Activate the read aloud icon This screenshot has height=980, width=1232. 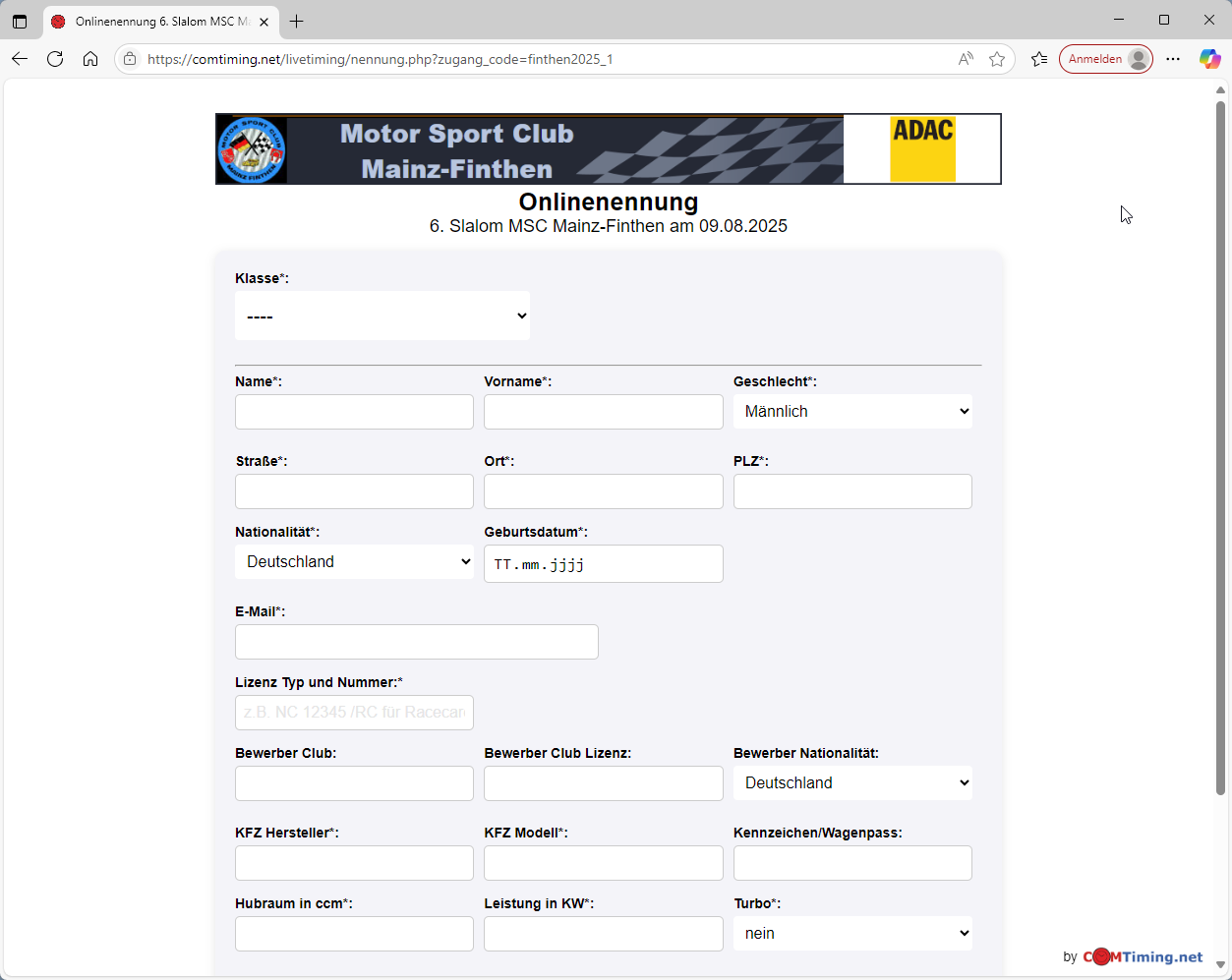point(966,59)
